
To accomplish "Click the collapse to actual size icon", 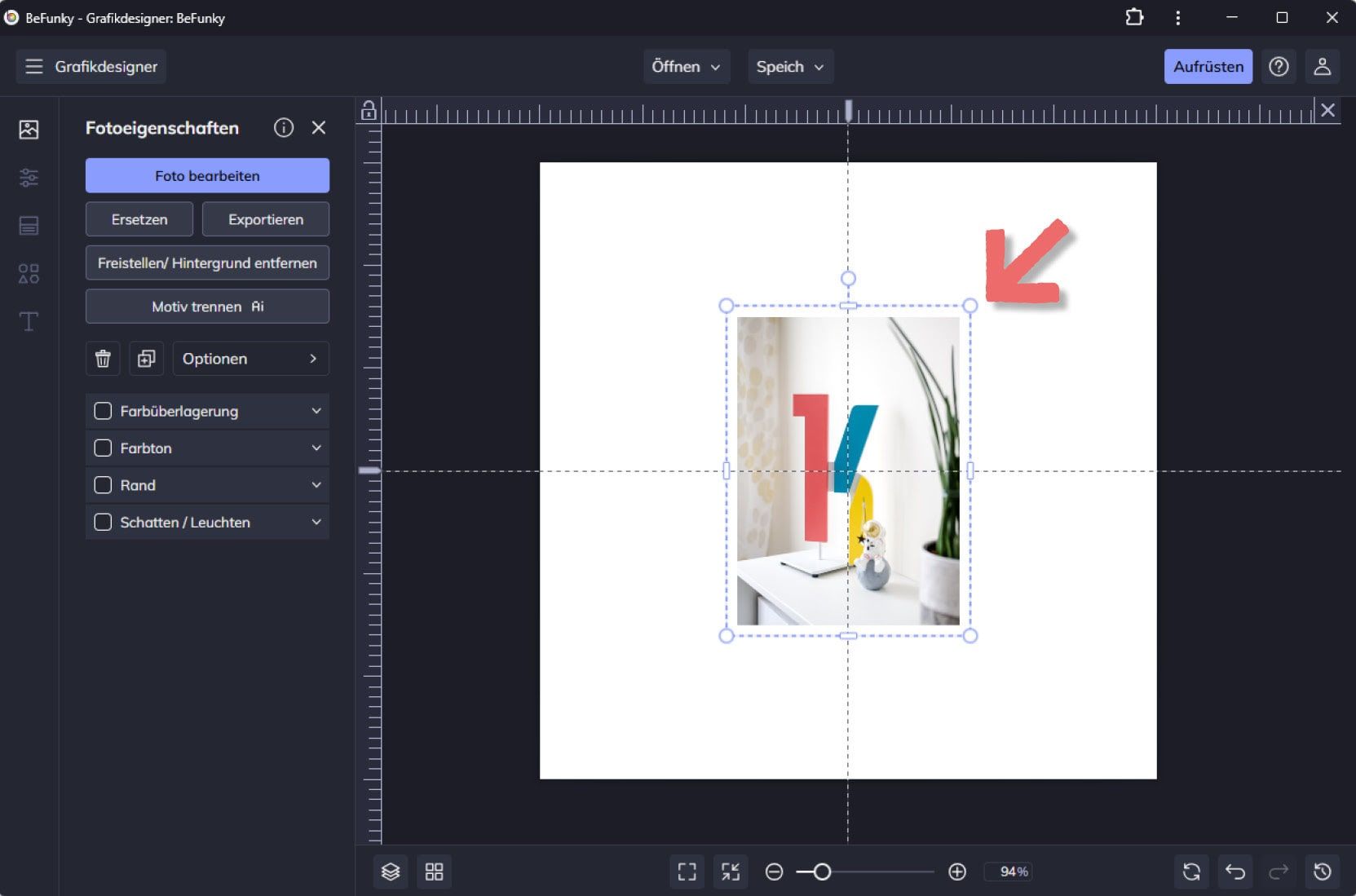I will pos(731,872).
